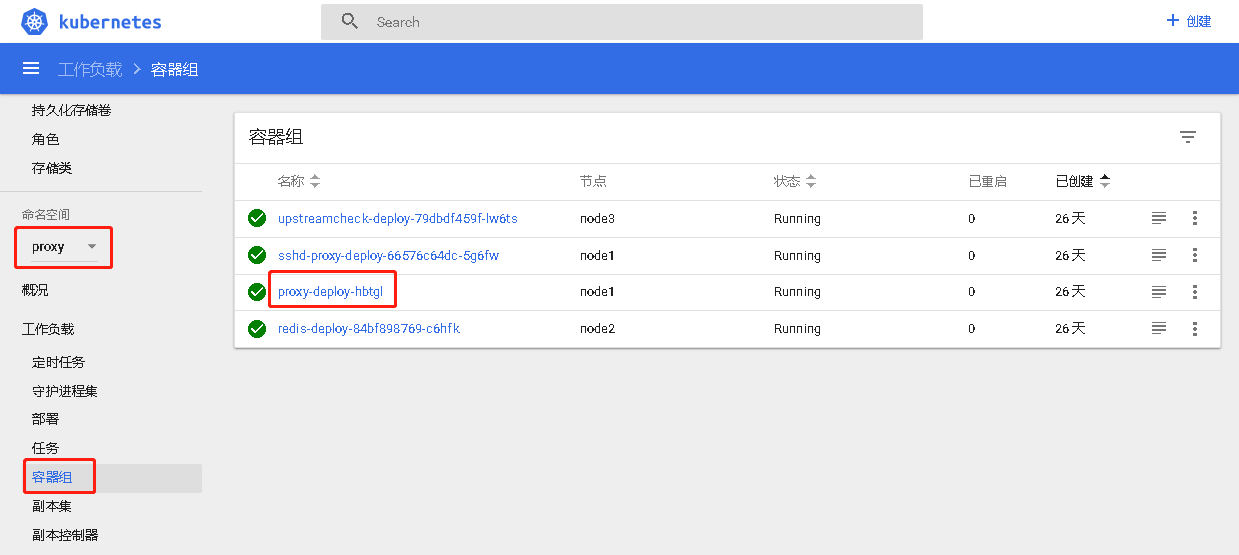Go to 守护进程集 in sidebar
The height and width of the screenshot is (555, 1239).
[65, 391]
